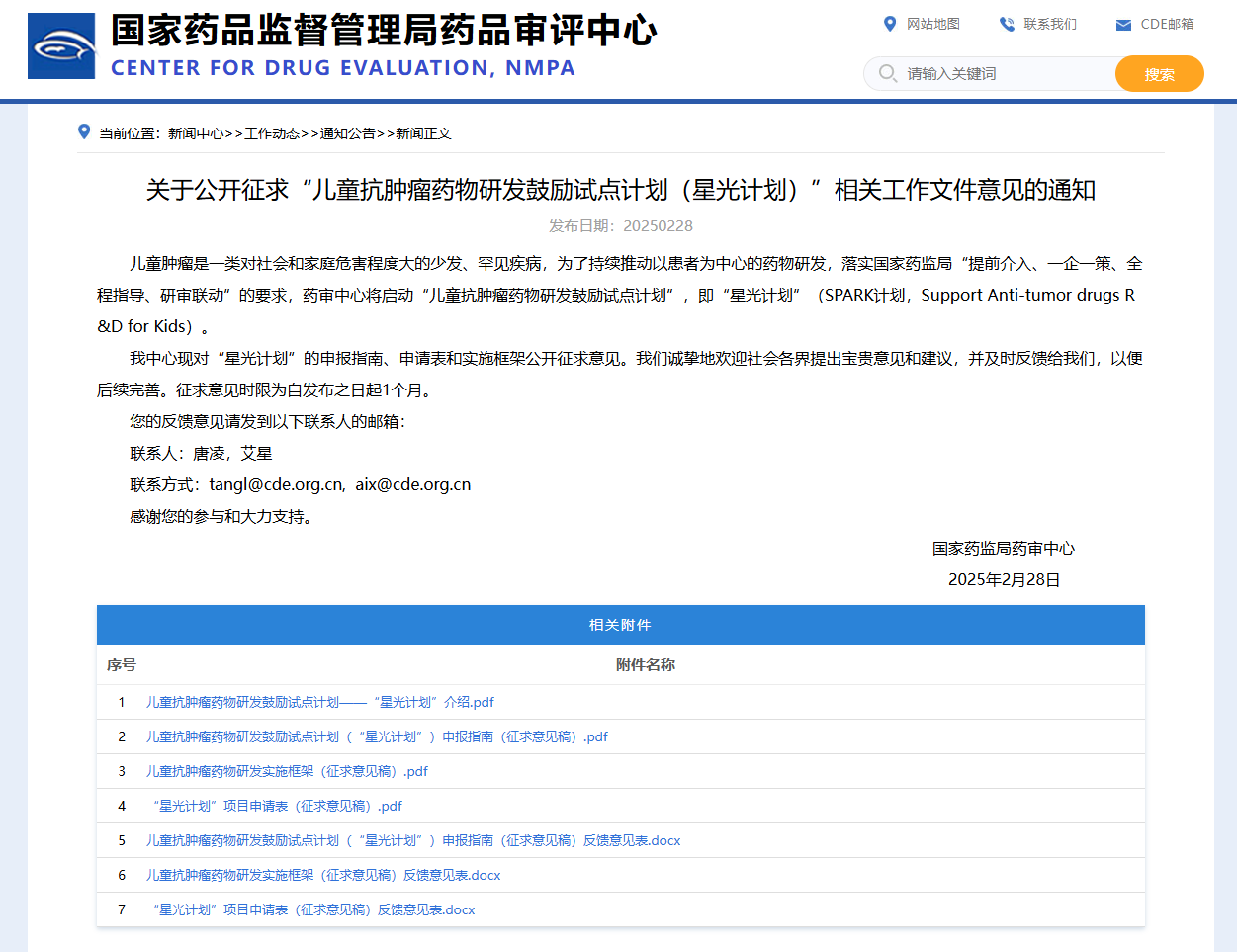
Task: Click the location pin icon in breadcrumb
Action: coord(84,131)
